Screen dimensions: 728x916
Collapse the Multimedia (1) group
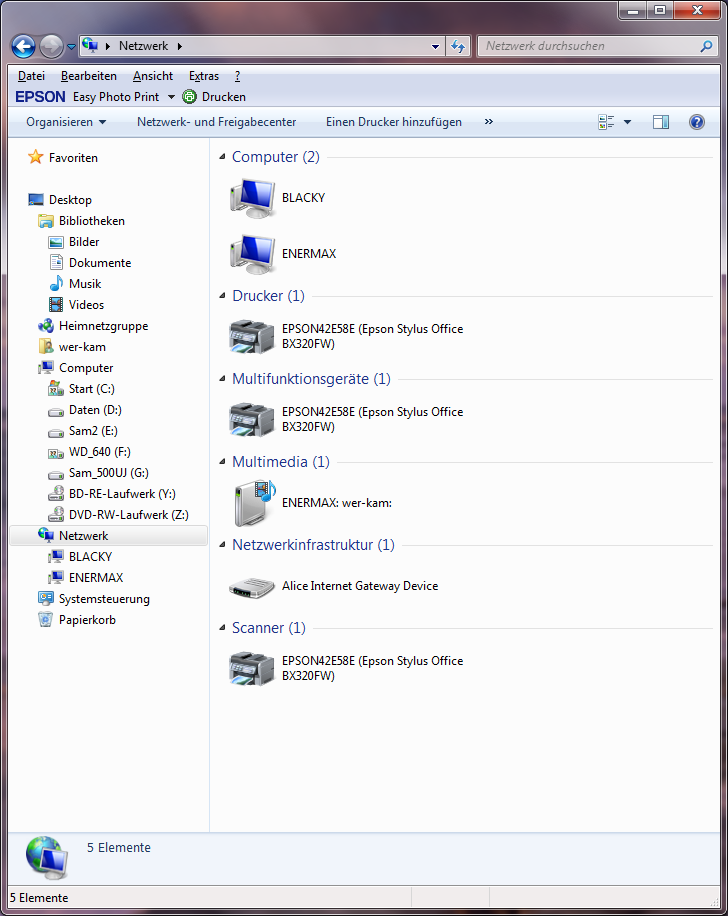(x=222, y=462)
